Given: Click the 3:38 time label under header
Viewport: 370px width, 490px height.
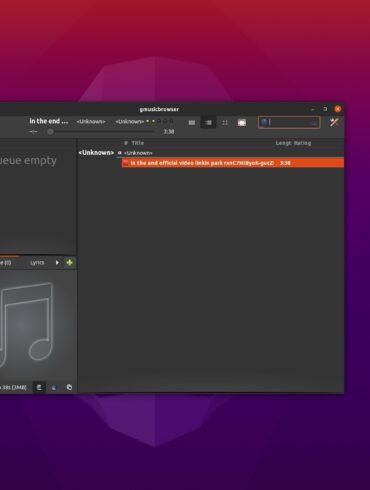Looking at the screenshot, I should (x=169, y=132).
